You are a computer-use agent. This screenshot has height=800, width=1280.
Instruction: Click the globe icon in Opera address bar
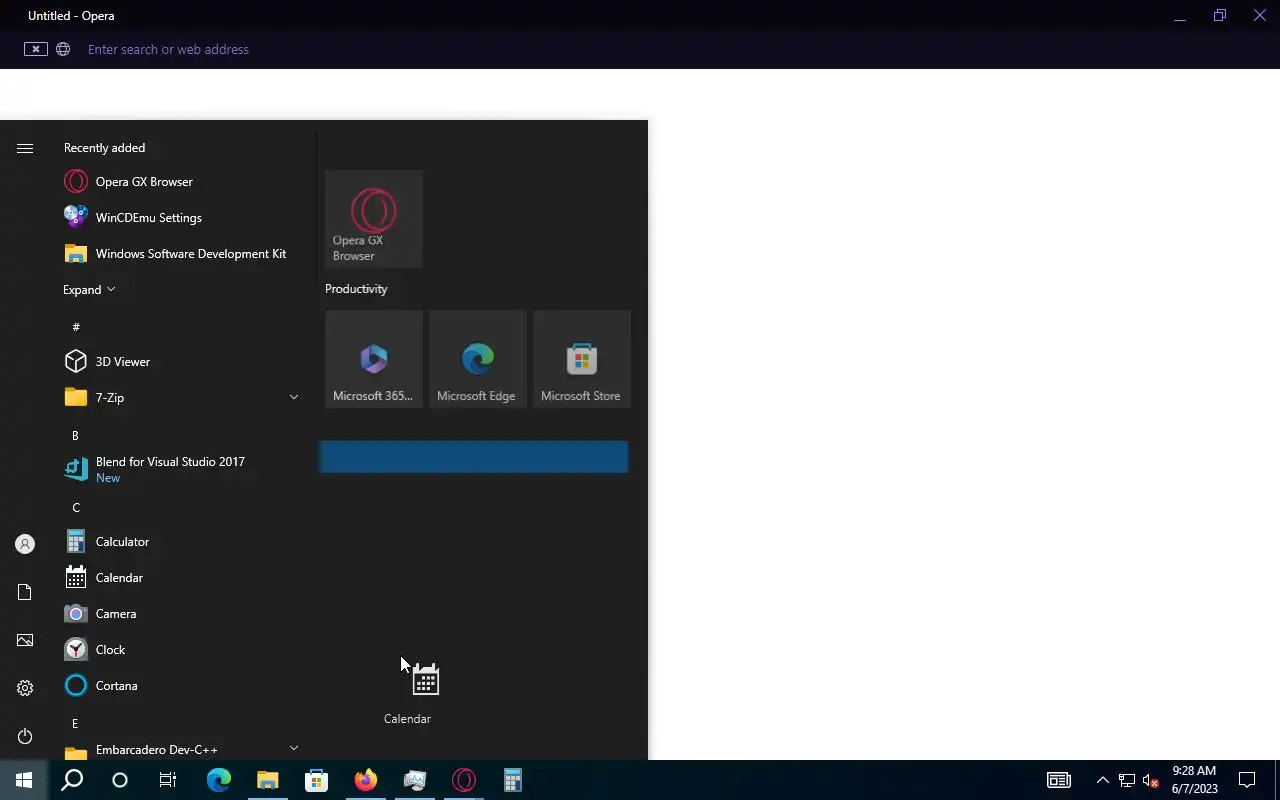pyautogui.click(x=63, y=49)
